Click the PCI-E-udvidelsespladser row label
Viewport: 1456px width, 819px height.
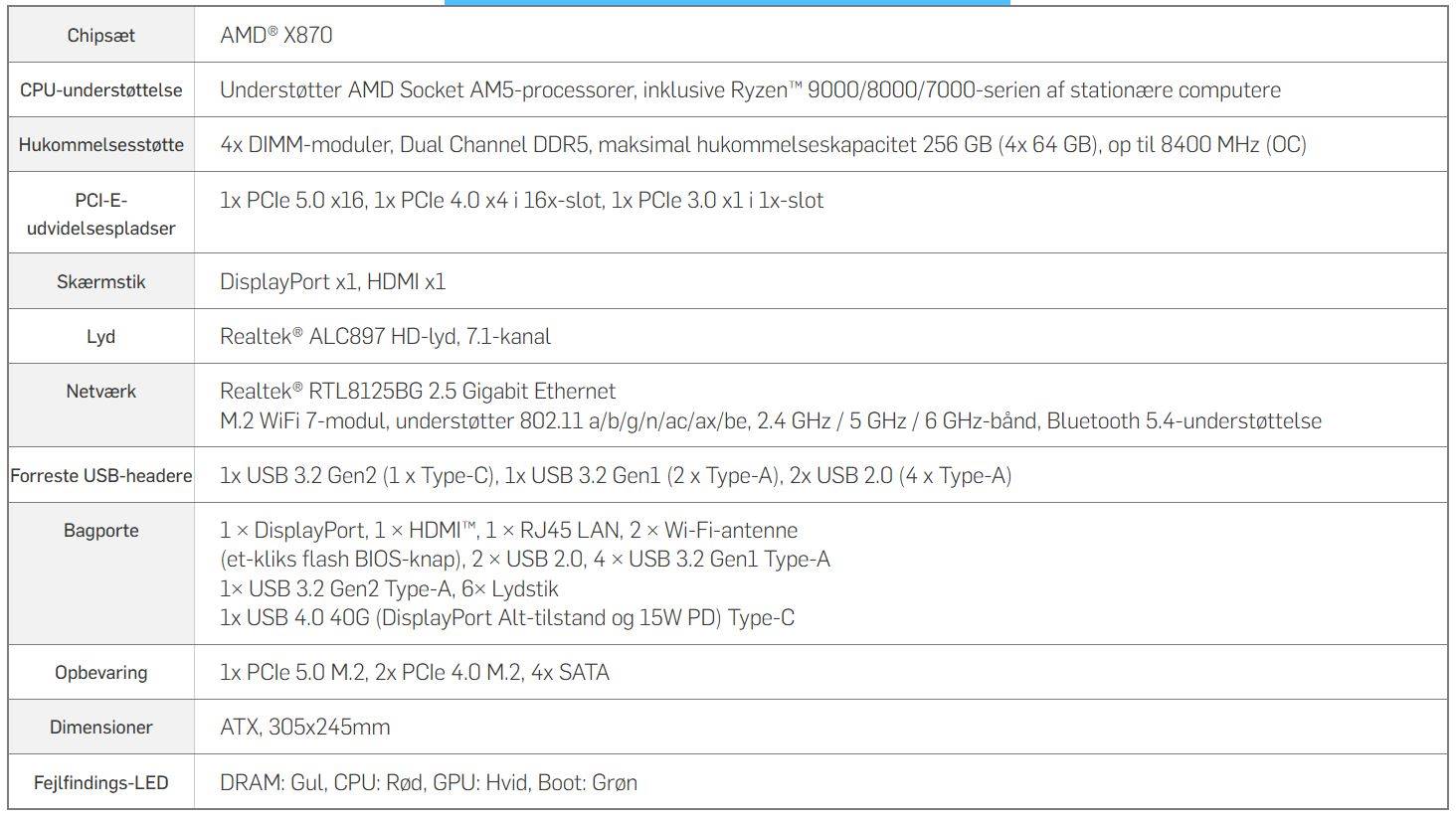point(100,214)
